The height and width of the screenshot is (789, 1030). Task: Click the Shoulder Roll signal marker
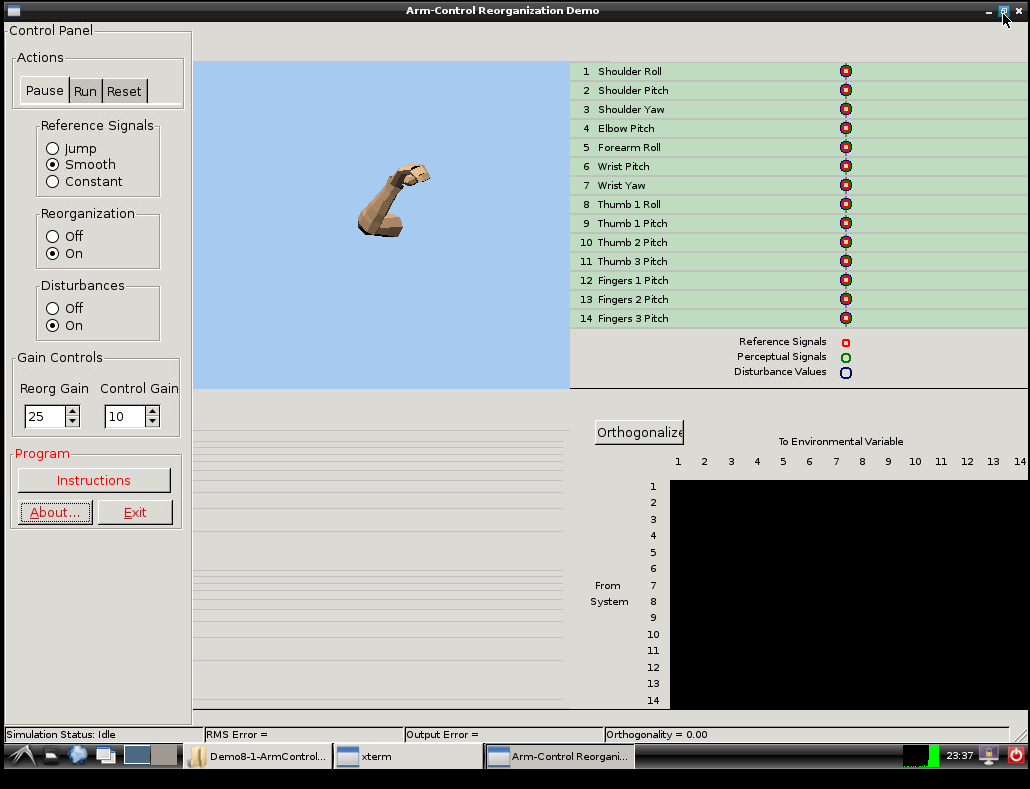click(846, 71)
